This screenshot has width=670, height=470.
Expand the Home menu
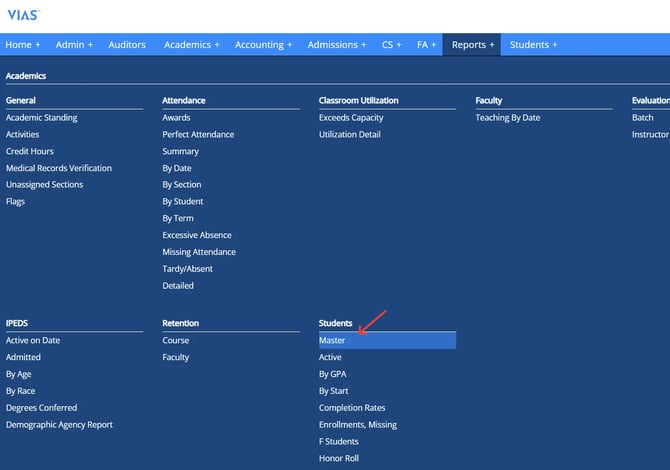click(22, 45)
